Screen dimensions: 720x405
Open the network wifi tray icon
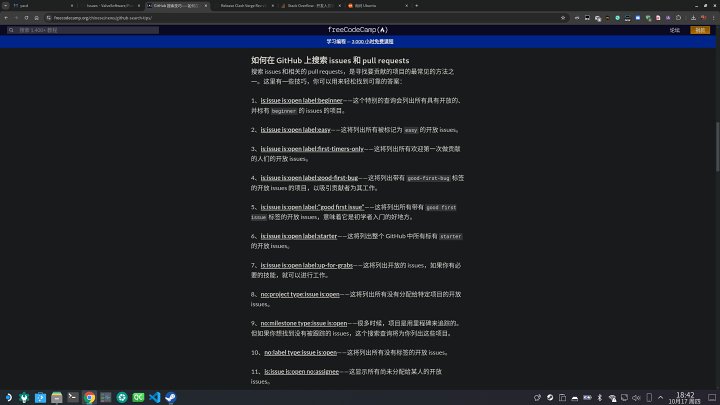pos(612,398)
